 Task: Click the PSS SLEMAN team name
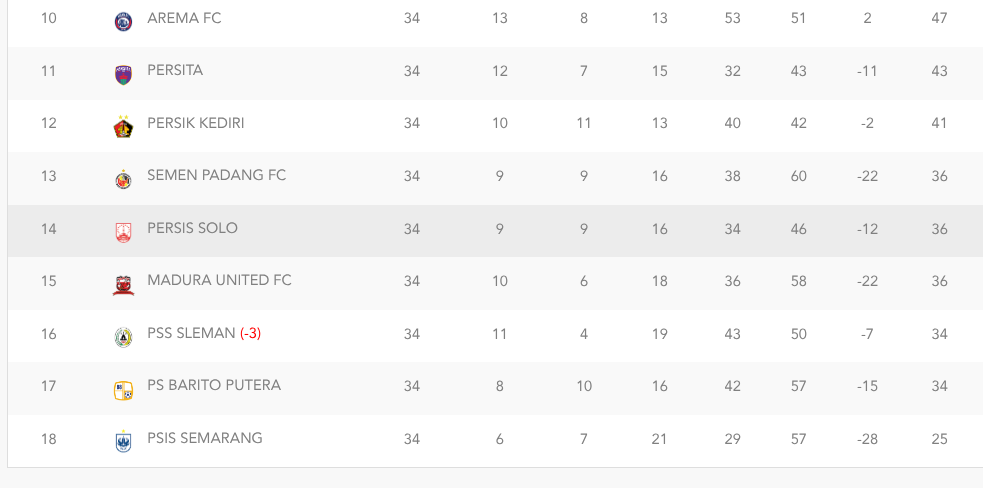191,333
